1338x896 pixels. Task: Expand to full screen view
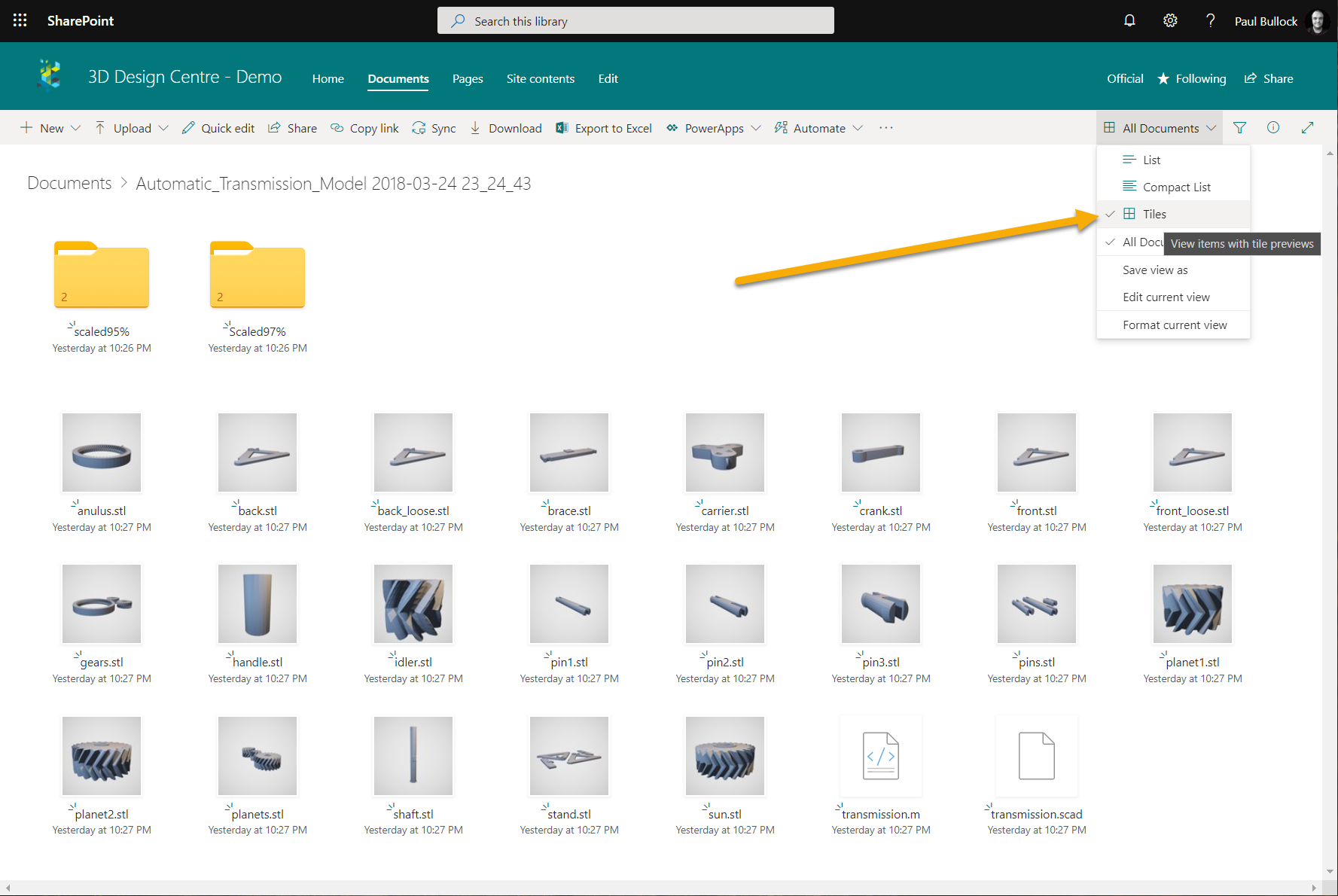(1308, 127)
